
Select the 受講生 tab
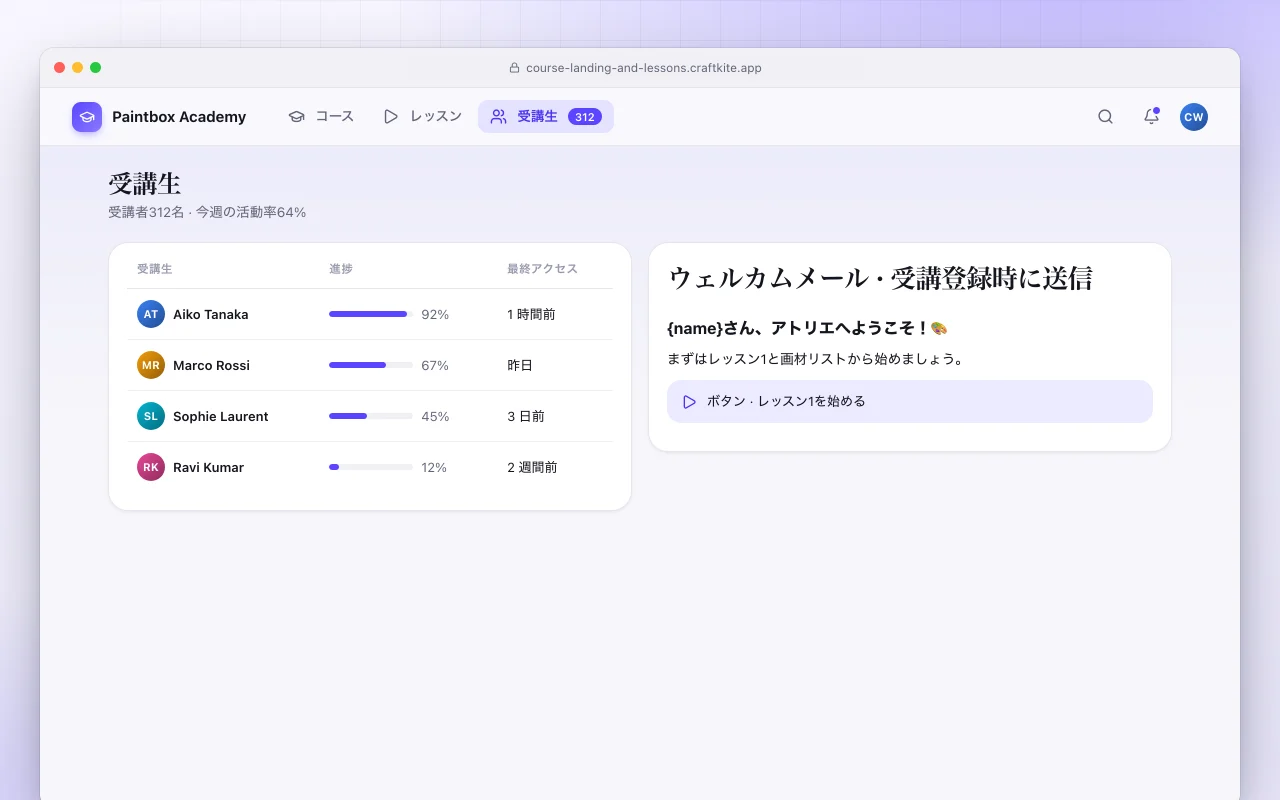(546, 116)
